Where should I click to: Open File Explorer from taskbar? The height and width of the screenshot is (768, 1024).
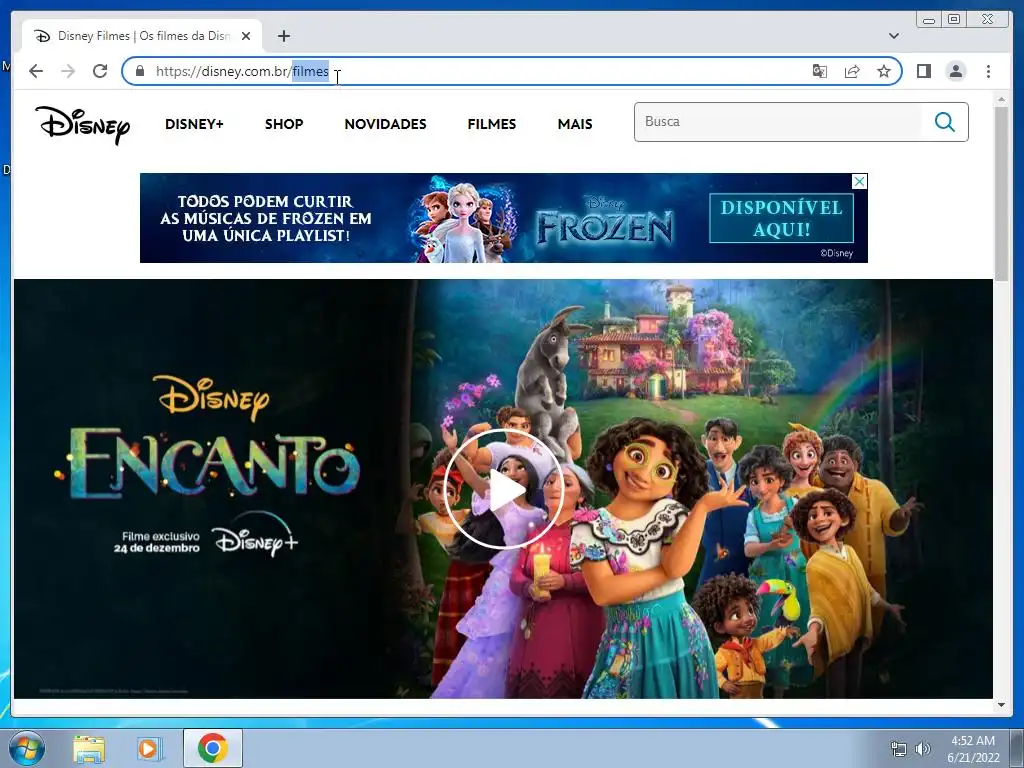coord(89,748)
